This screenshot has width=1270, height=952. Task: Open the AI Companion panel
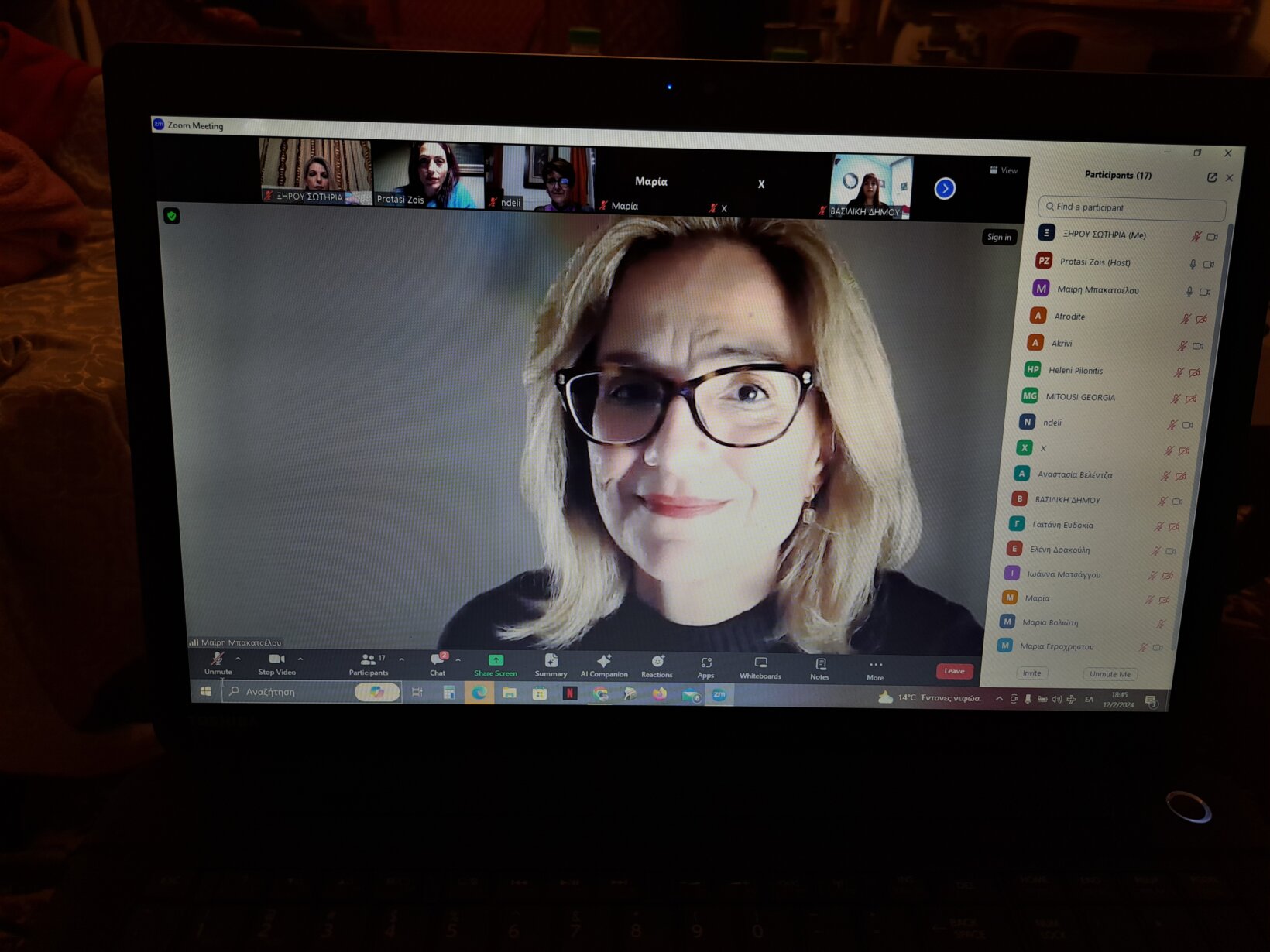[604, 664]
